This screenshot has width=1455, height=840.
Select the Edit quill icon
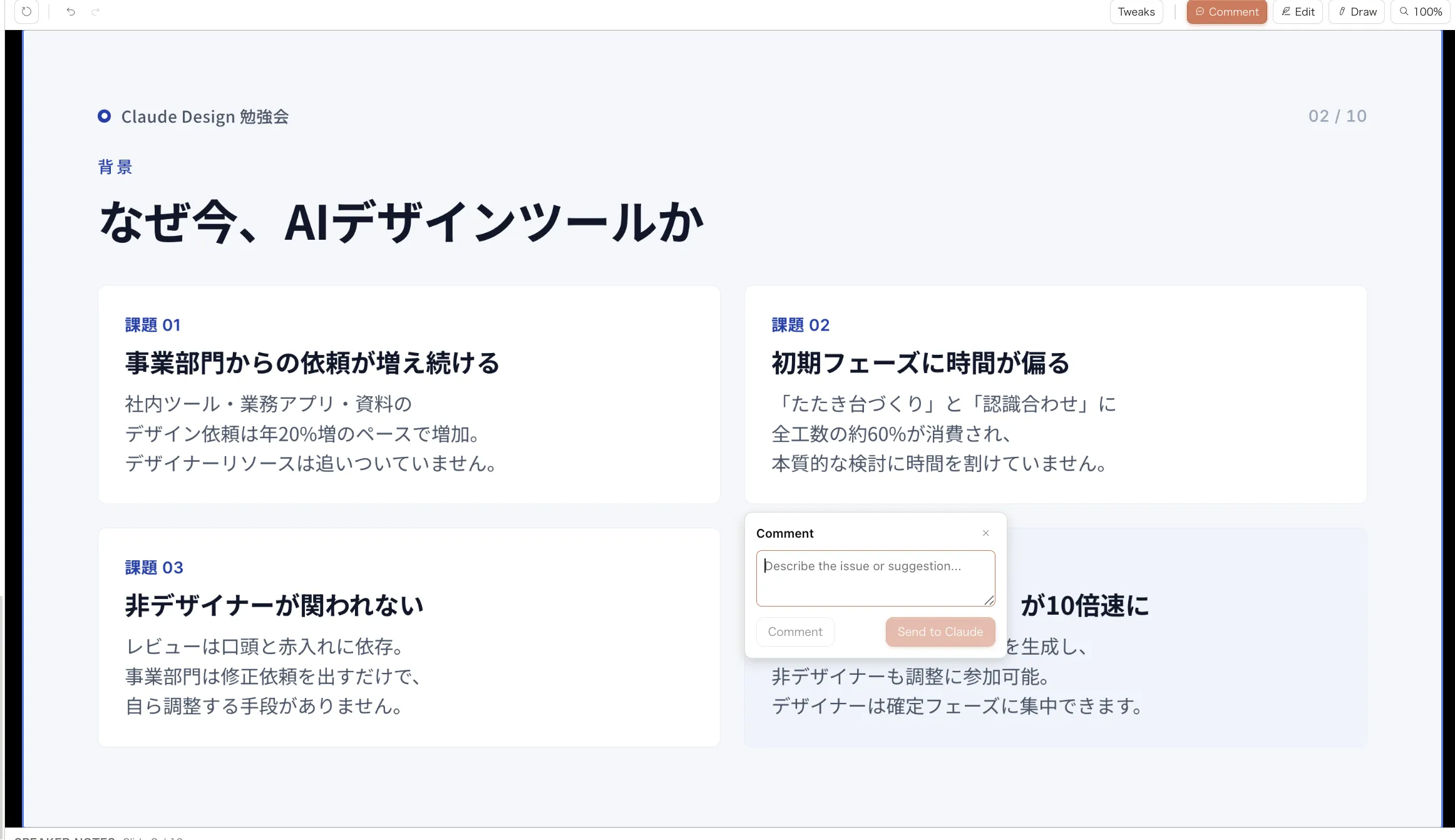pos(1285,11)
